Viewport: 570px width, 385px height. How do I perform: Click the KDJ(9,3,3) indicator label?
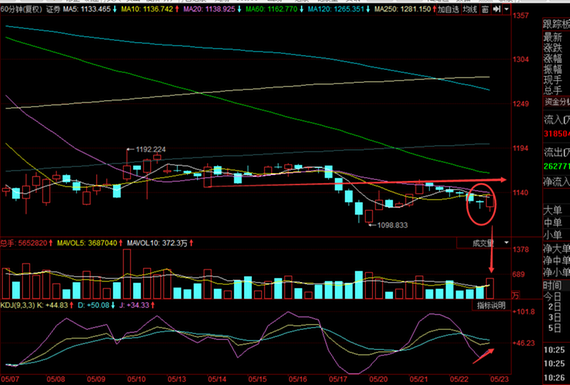(17, 305)
